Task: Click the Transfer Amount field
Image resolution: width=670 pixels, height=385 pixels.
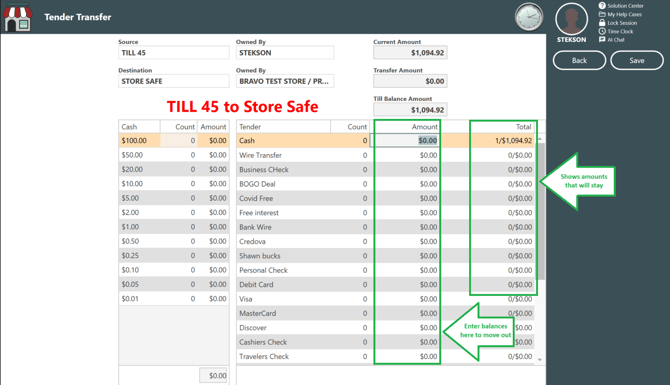Action: [410, 81]
